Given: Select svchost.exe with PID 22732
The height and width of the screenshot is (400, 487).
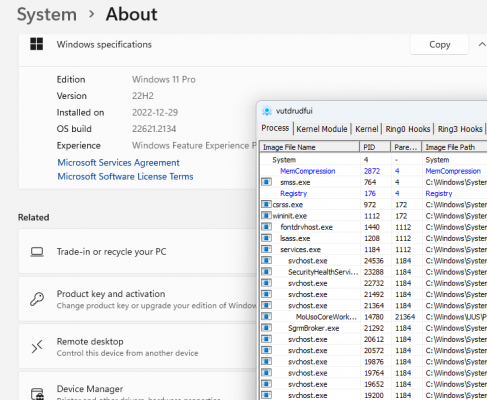Looking at the screenshot, I should tap(308, 283).
